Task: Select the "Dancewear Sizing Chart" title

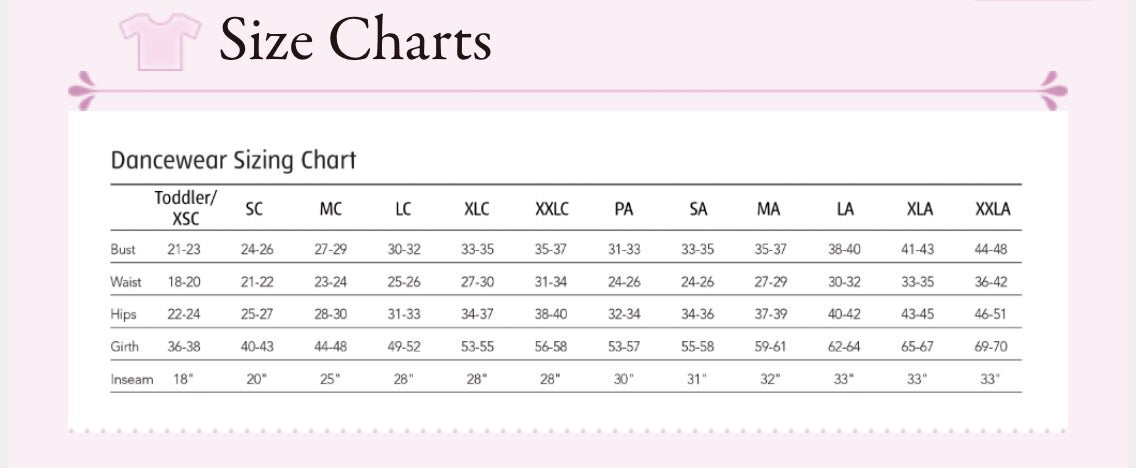Action: pyautogui.click(x=233, y=160)
